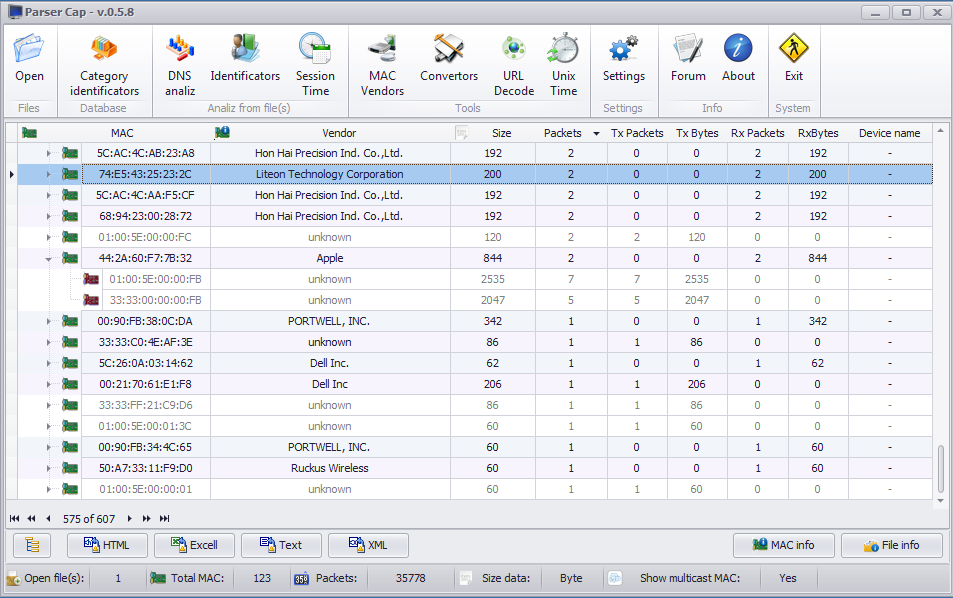Open the Category identificators database
This screenshot has width=953, height=598.
104,60
